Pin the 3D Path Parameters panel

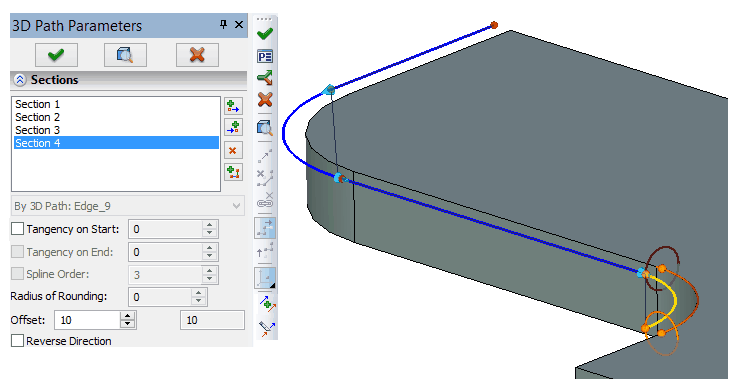point(224,24)
